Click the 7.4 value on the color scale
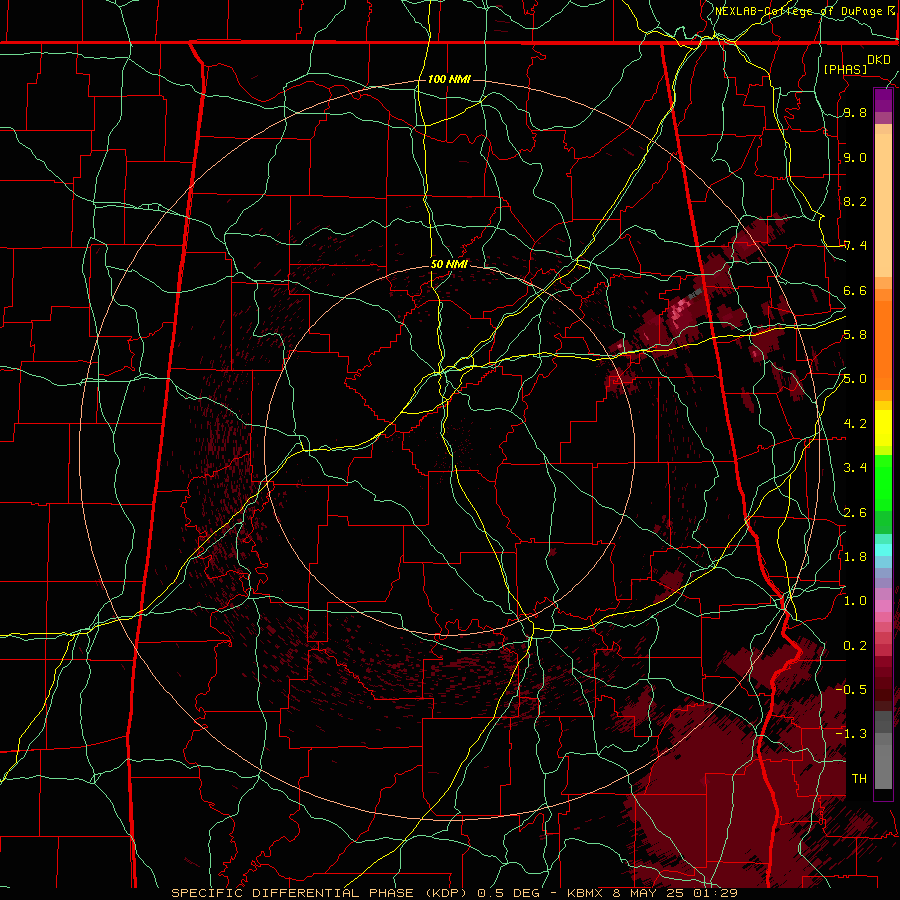Viewport: 900px width, 900px height. (855, 246)
